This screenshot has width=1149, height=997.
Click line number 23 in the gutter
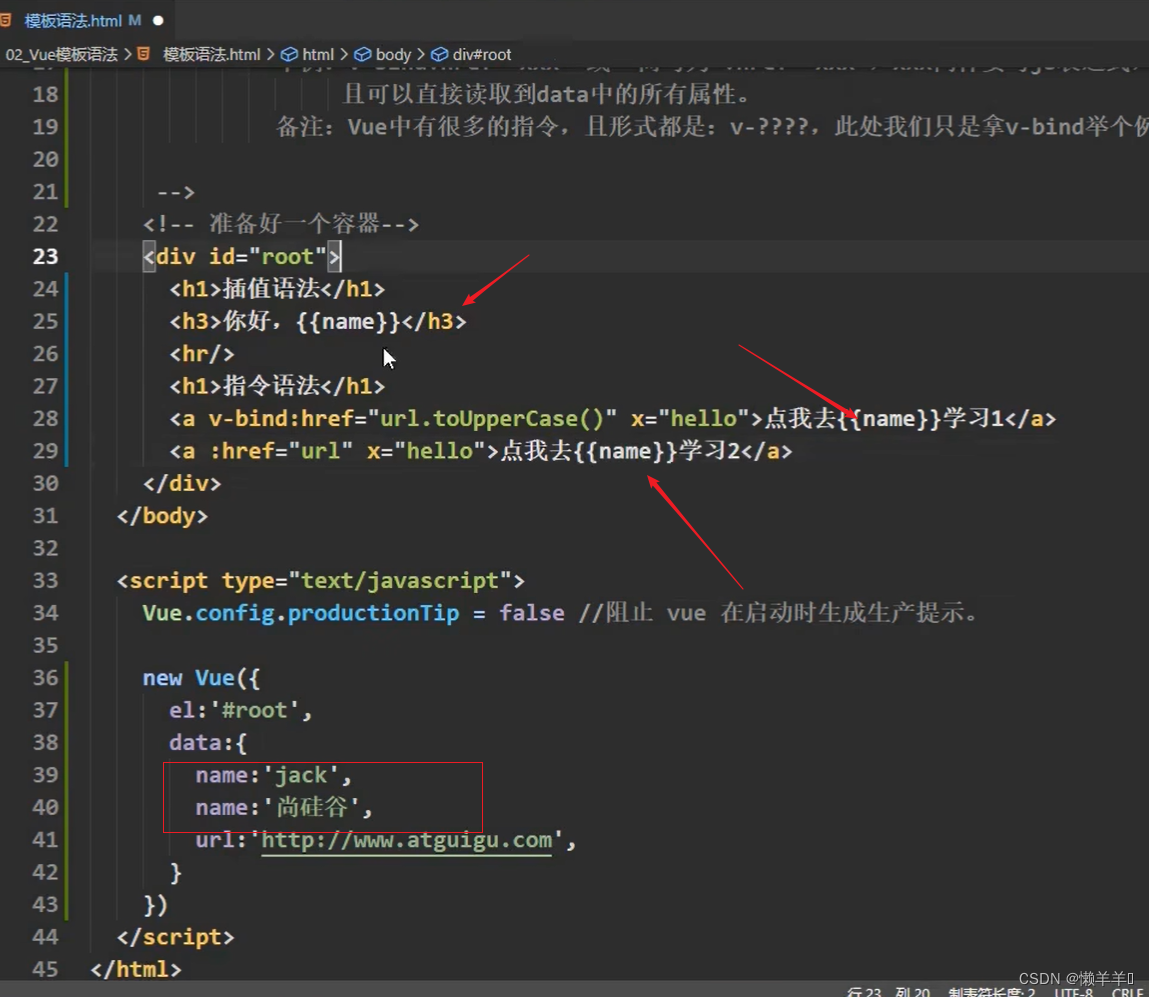46,257
